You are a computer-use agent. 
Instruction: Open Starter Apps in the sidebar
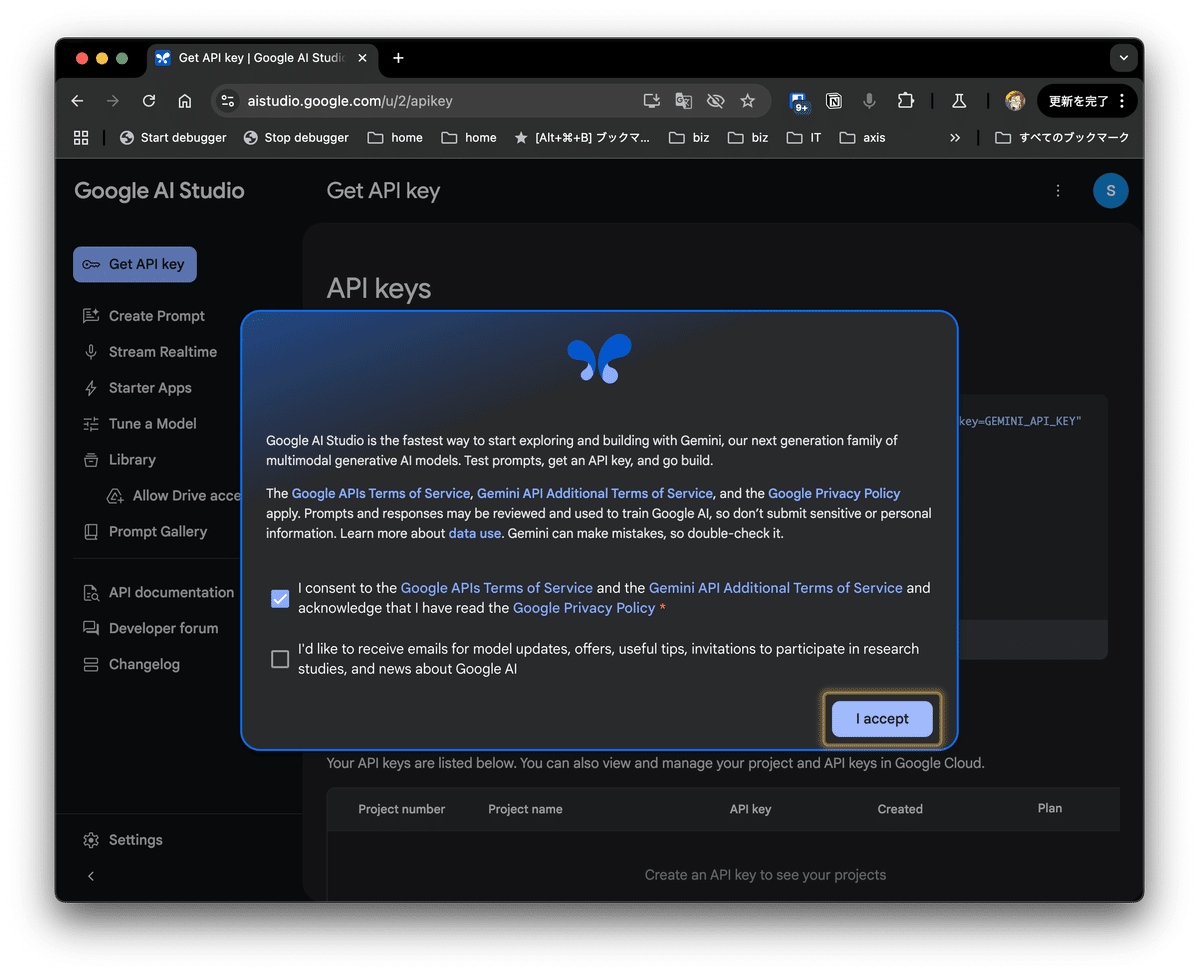click(x=137, y=388)
